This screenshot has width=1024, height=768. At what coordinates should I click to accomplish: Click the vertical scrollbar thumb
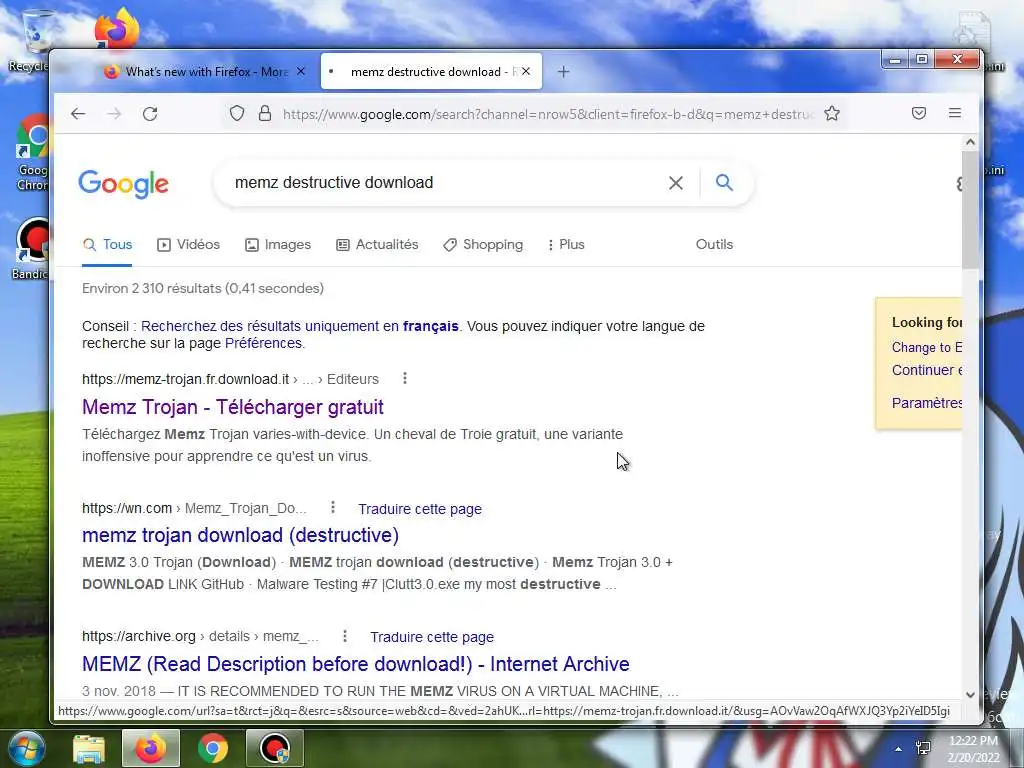pos(970,209)
